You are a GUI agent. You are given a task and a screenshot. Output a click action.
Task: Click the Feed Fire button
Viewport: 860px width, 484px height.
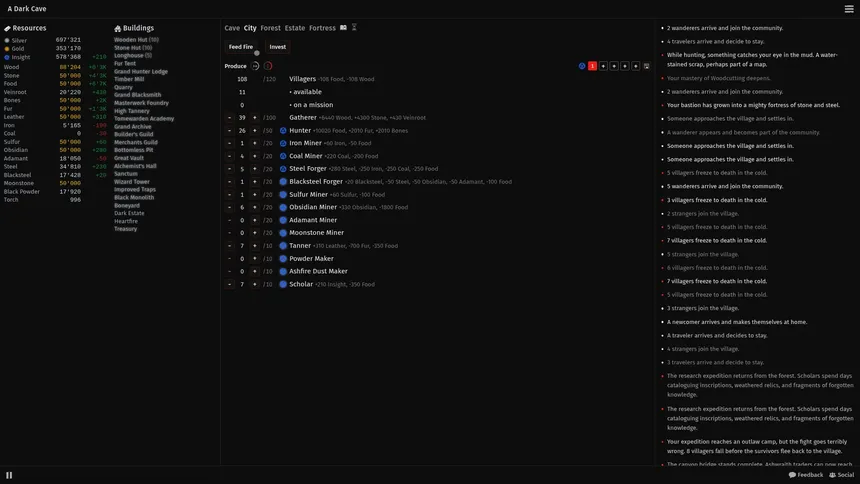click(x=241, y=47)
